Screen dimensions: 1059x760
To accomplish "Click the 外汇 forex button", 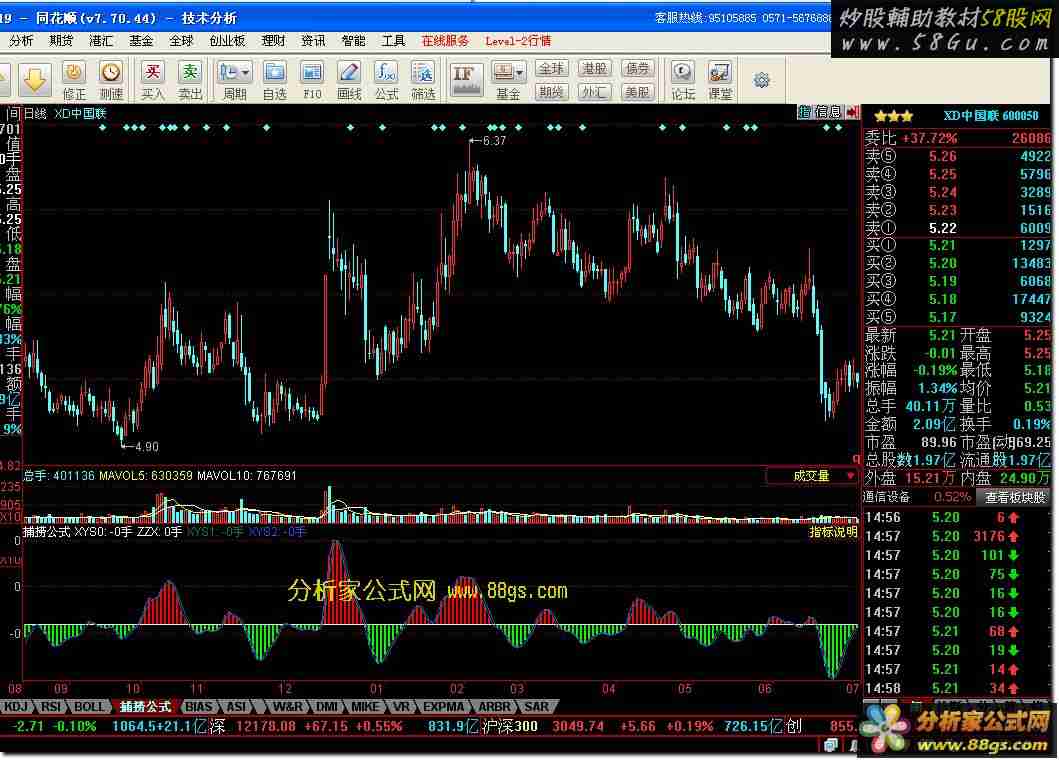I will tap(594, 92).
